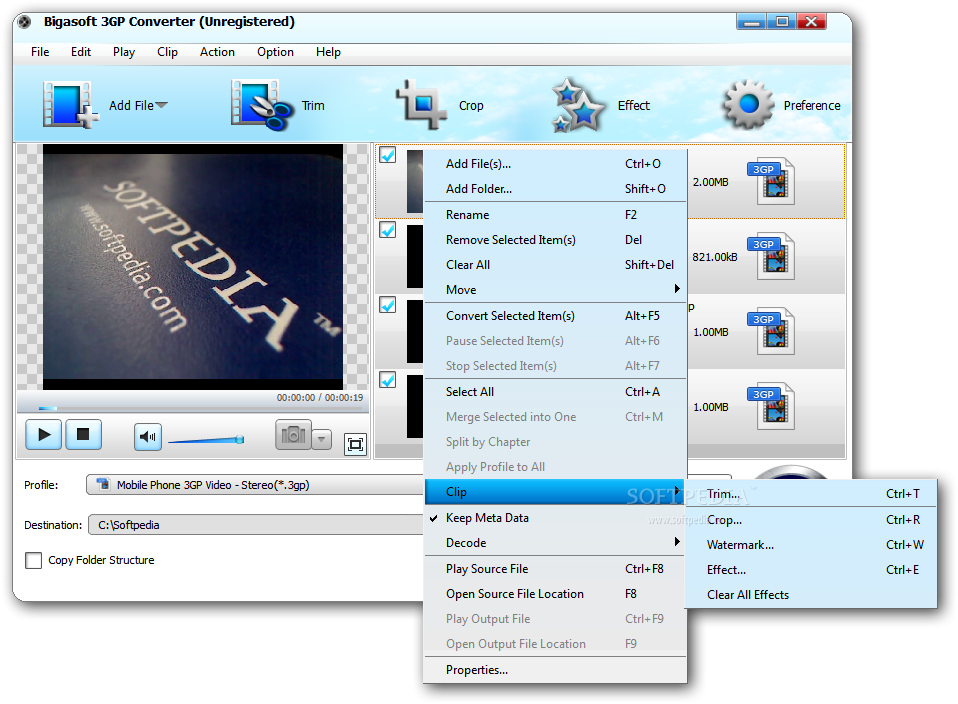Expand the Add File dropdown arrow
This screenshot has height=704, width=958.
coord(161,105)
